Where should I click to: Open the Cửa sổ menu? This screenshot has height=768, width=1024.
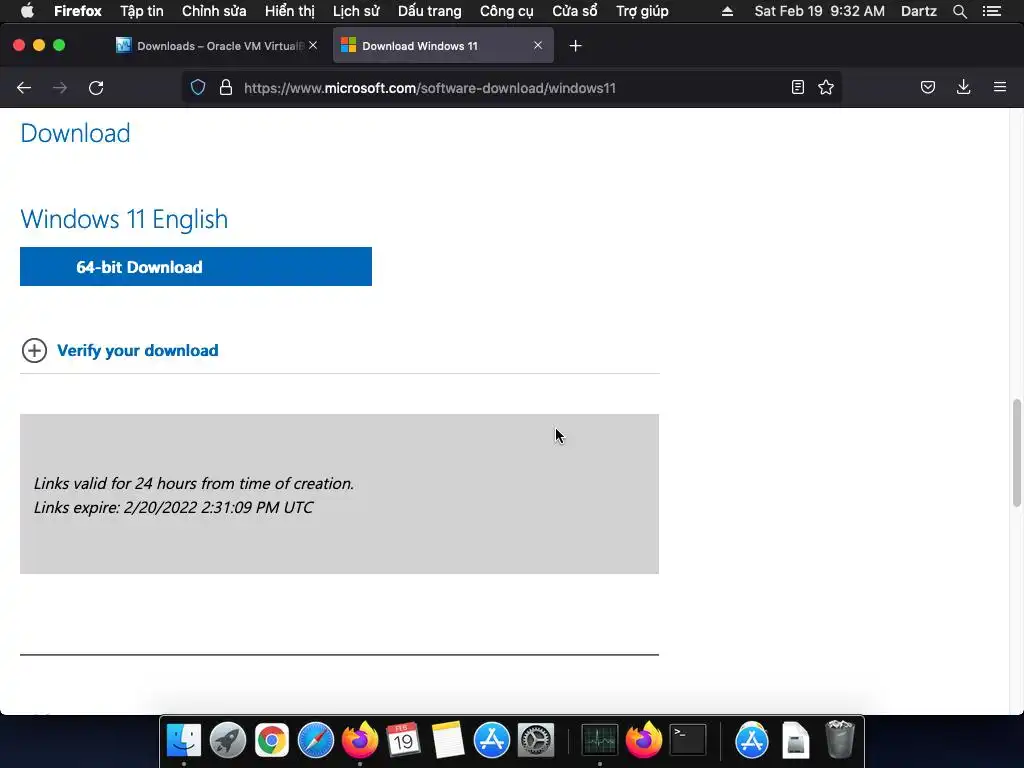(575, 11)
